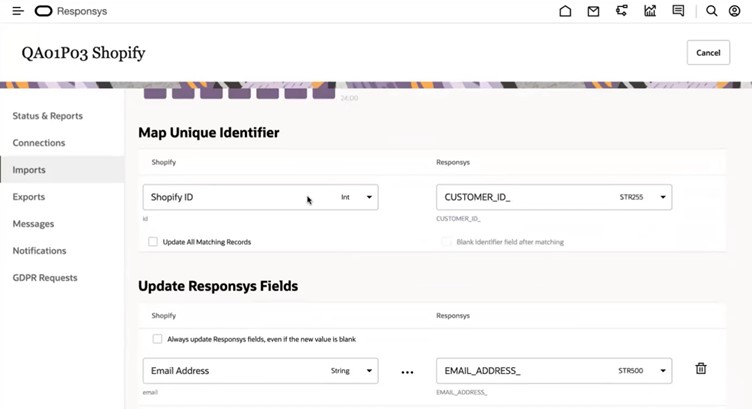
Task: Enable Update All Matching Records checkbox
Action: pos(153,242)
